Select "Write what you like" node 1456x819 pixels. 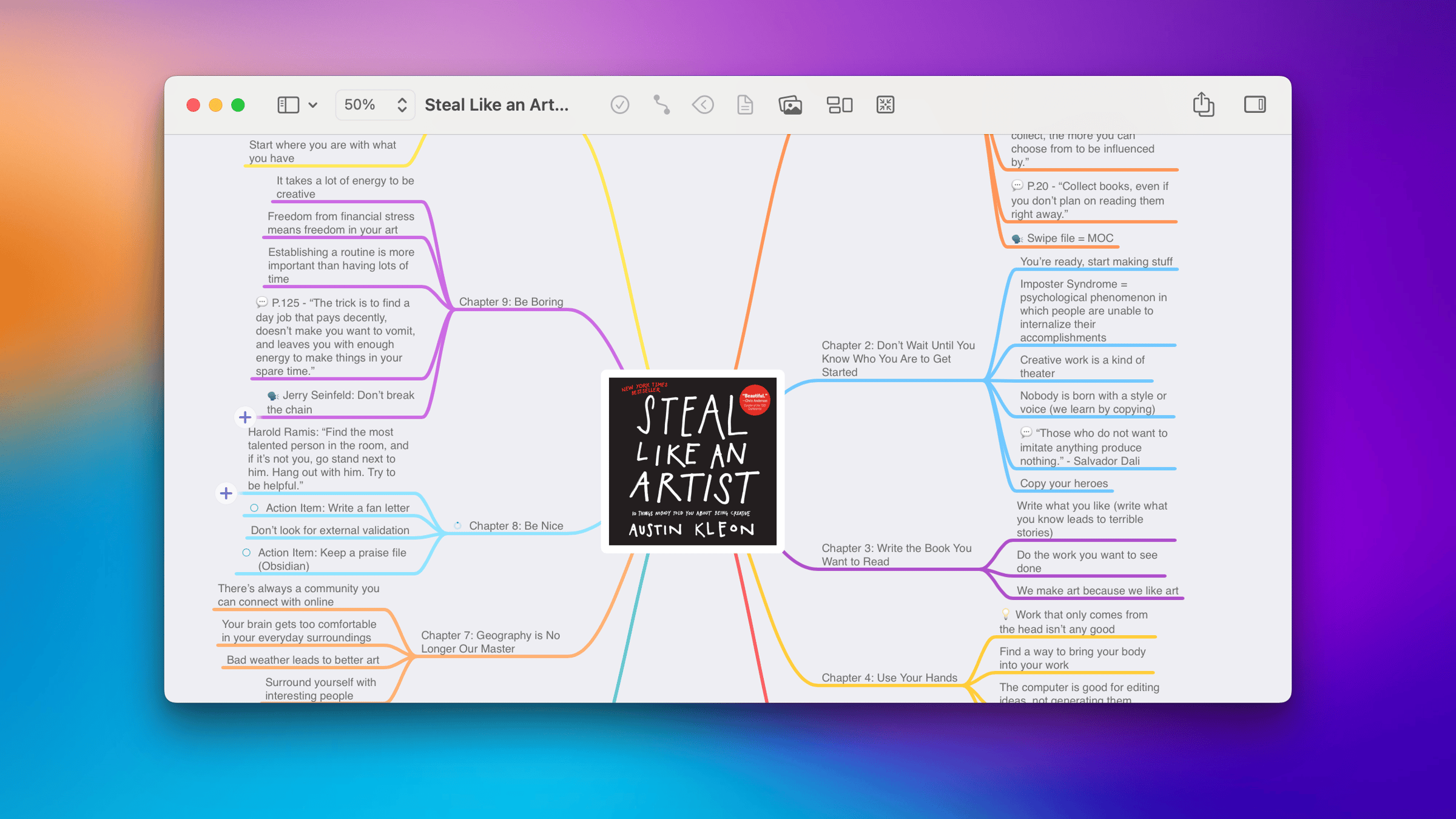coord(1091,519)
